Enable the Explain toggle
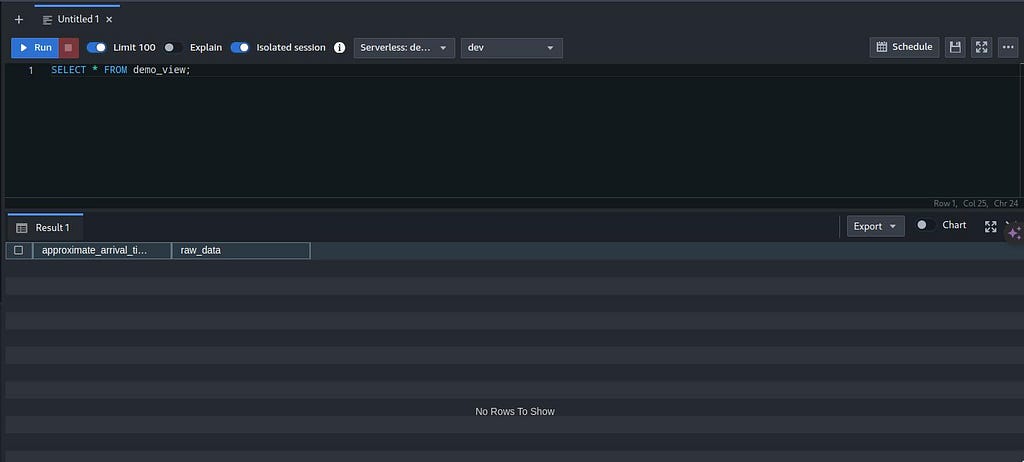This screenshot has height=462, width=1024. pyautogui.click(x=173, y=48)
